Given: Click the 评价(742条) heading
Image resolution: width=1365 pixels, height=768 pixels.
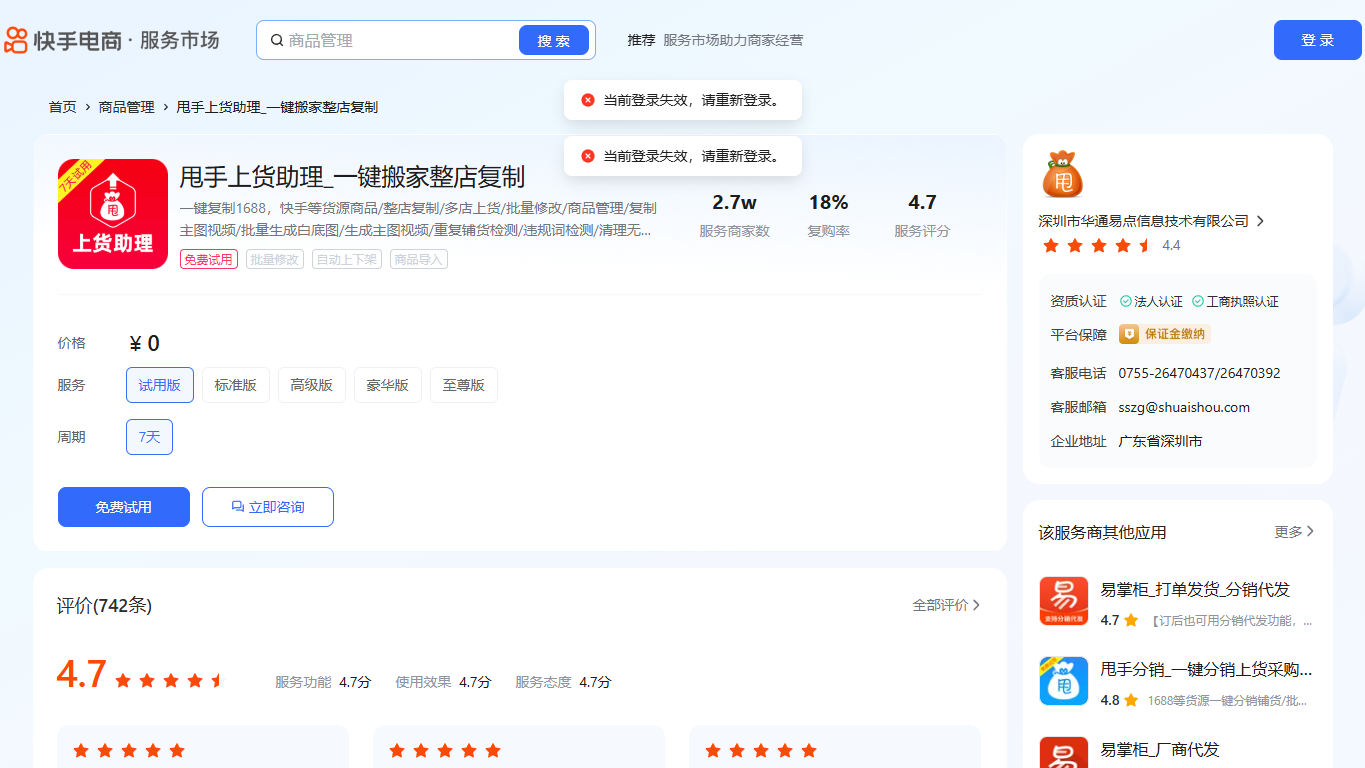Looking at the screenshot, I should [x=104, y=605].
